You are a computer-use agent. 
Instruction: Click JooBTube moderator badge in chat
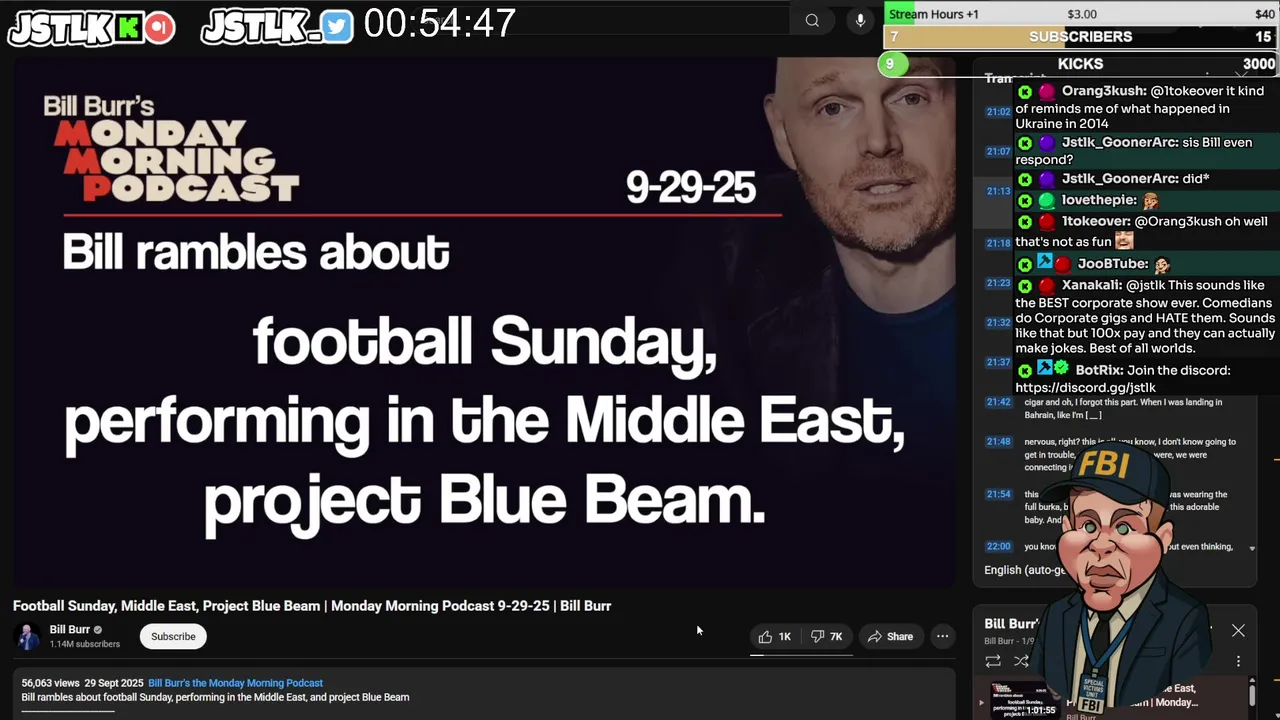(x=1045, y=262)
